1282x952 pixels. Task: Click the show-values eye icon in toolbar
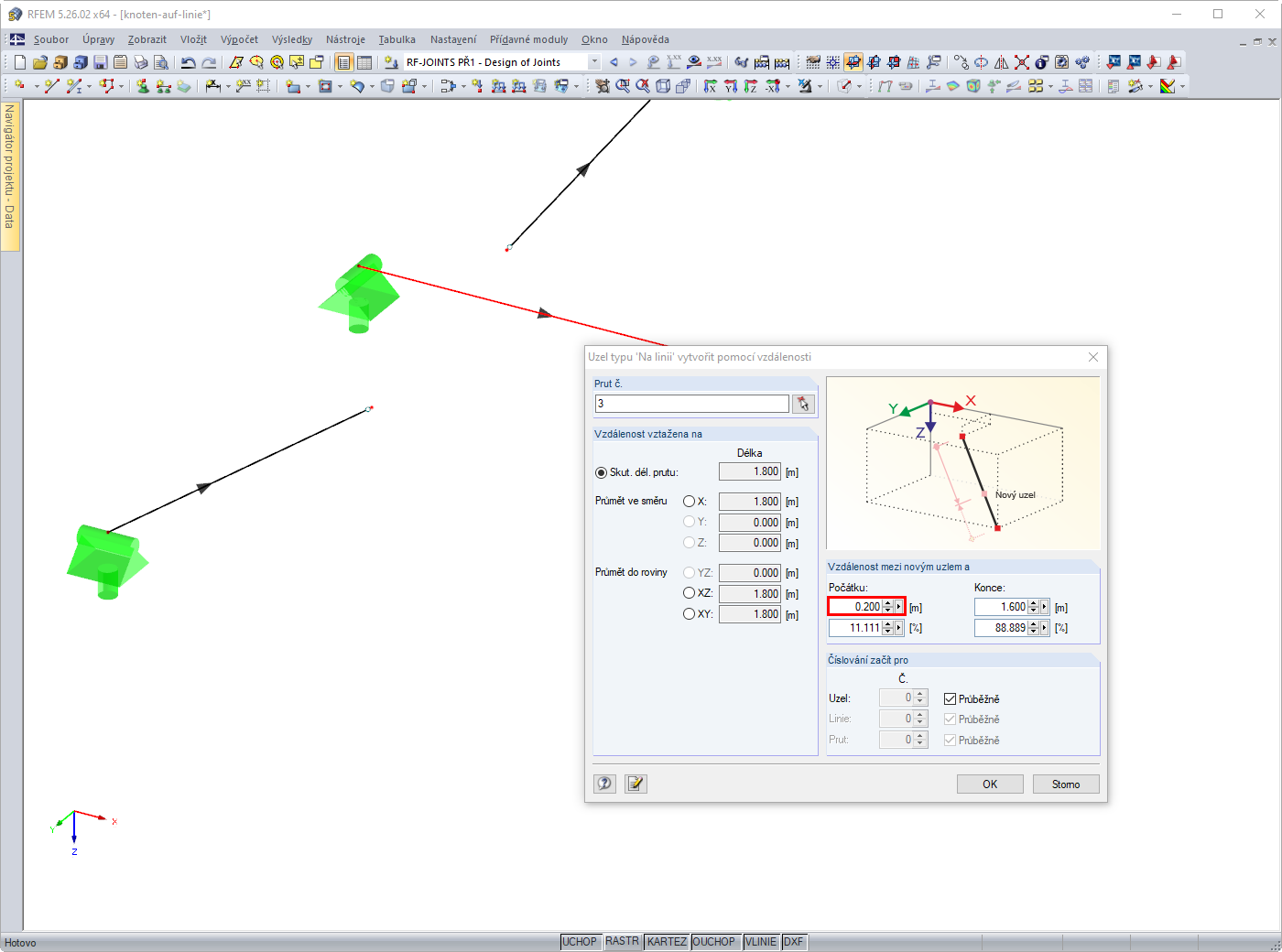pos(694,62)
